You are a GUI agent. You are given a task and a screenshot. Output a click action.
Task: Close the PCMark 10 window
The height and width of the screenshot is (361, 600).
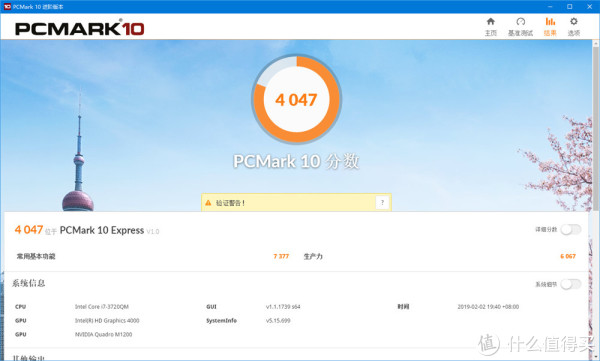click(590, 7)
